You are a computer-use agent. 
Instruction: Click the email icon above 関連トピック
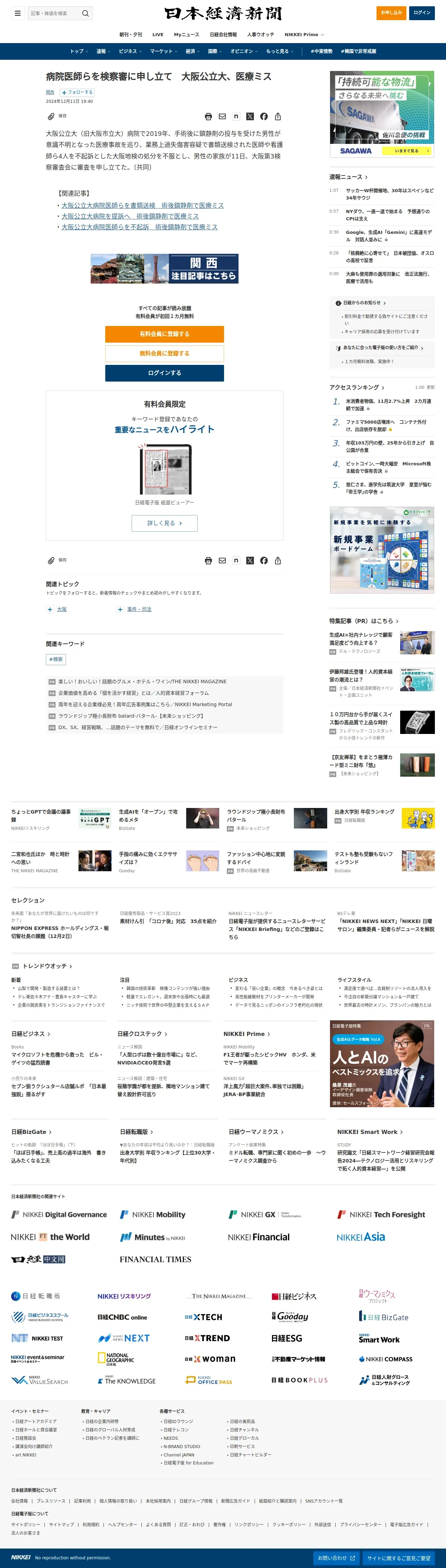point(222,561)
